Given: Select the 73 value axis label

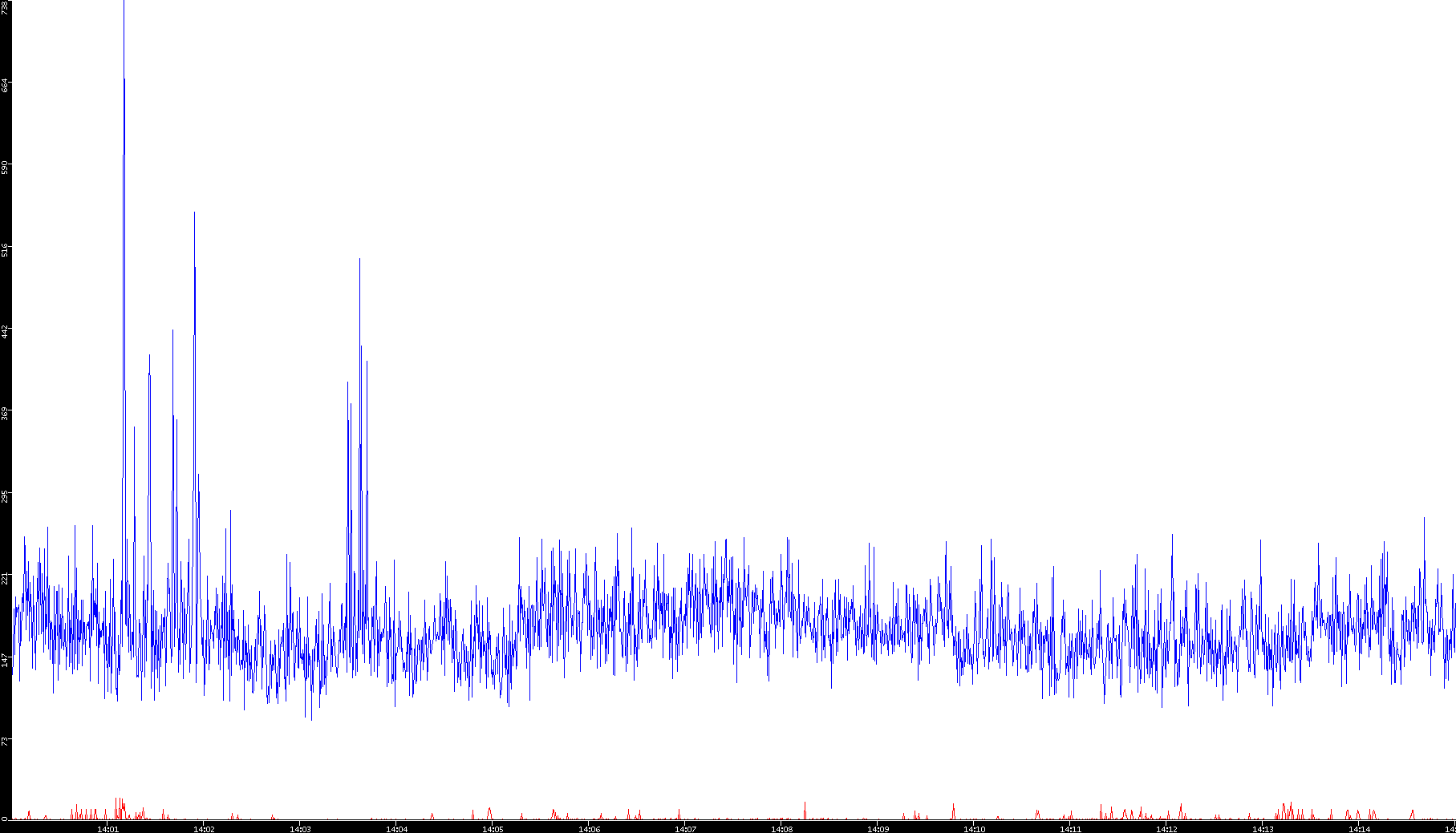Looking at the screenshot, I should [6, 741].
